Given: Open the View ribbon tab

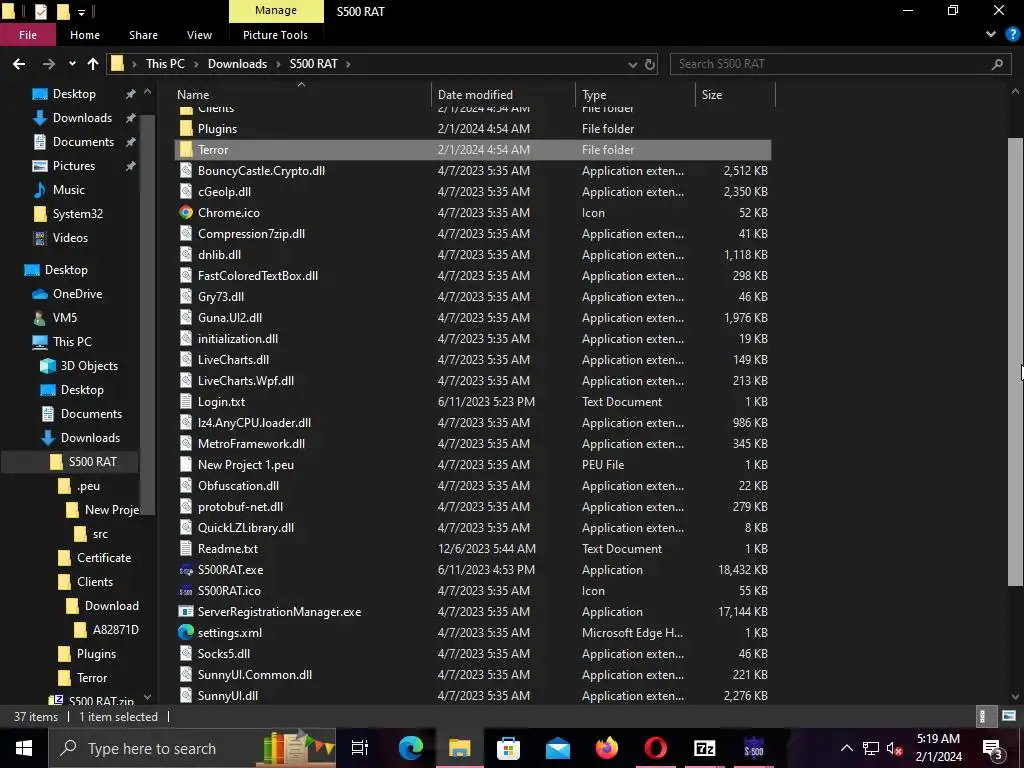Looking at the screenshot, I should 199,35.
